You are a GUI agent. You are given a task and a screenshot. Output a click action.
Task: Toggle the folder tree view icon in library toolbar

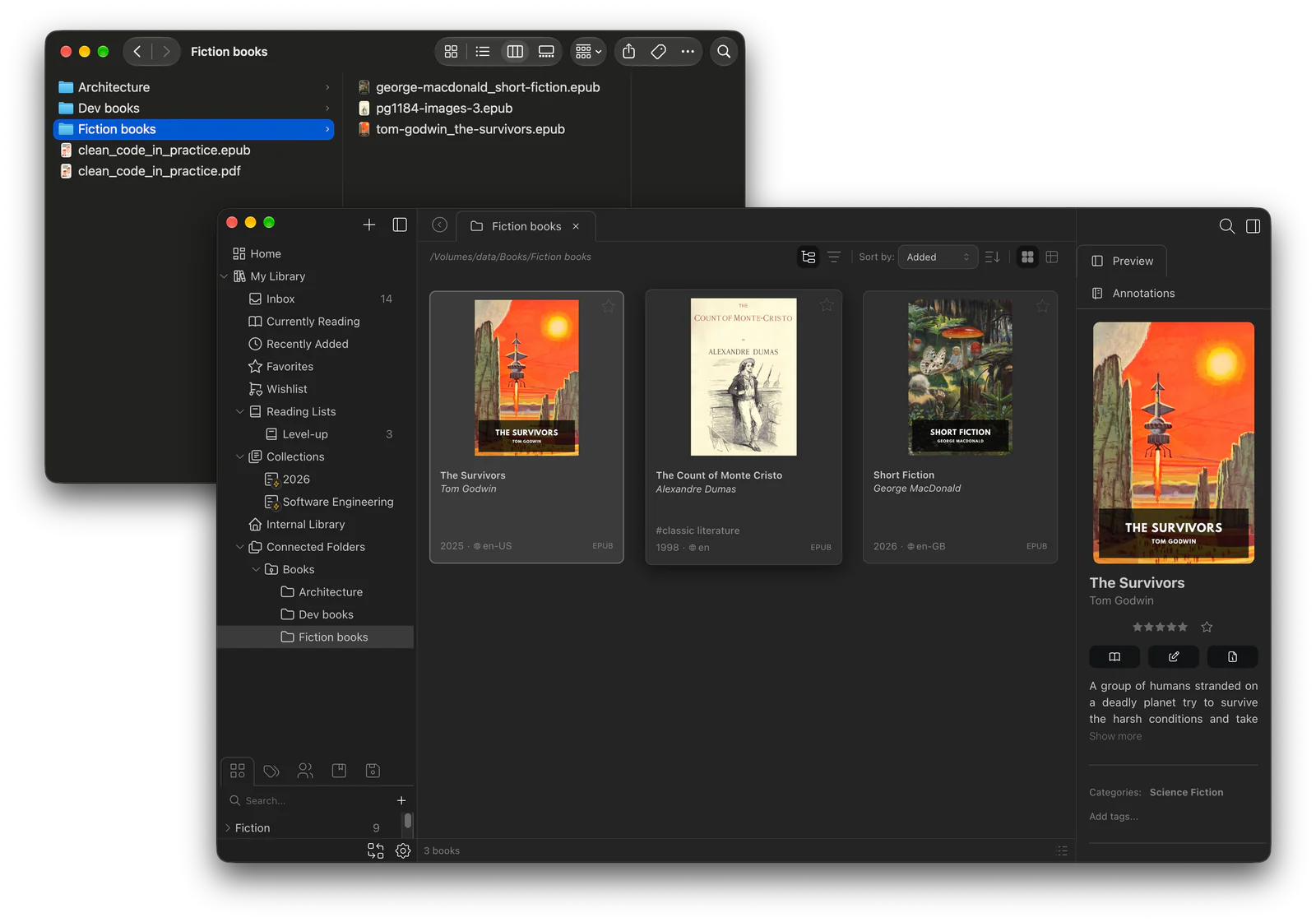809,257
